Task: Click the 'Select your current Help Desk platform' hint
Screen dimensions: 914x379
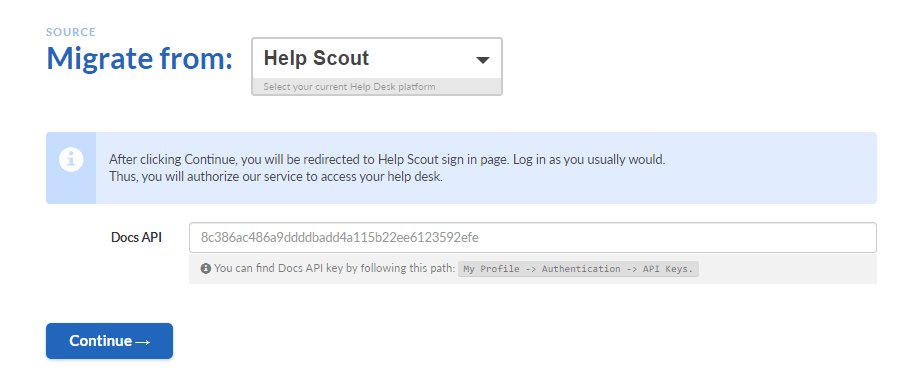Action: tap(349, 87)
